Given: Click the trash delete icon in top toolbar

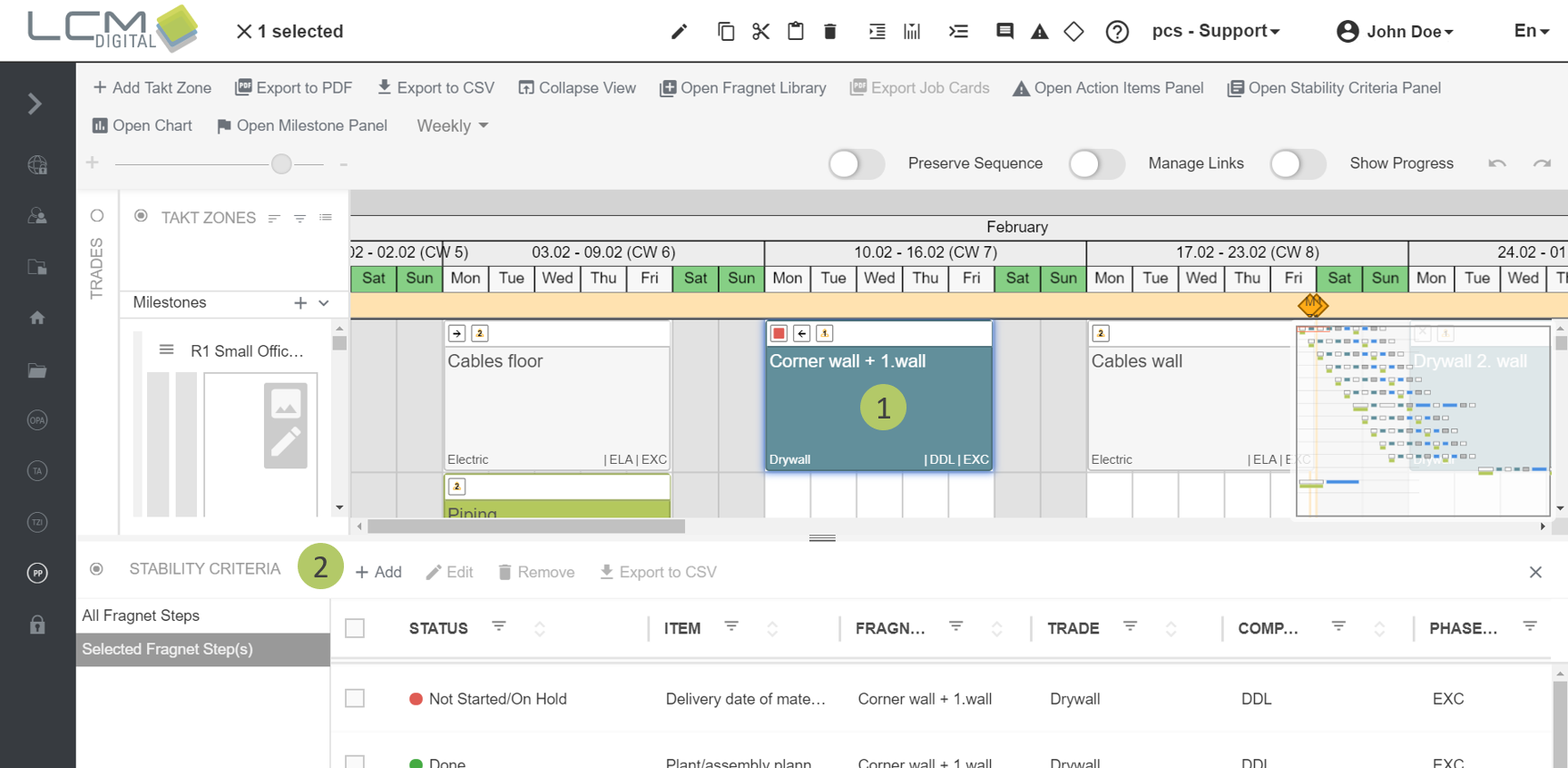Looking at the screenshot, I should [x=829, y=32].
